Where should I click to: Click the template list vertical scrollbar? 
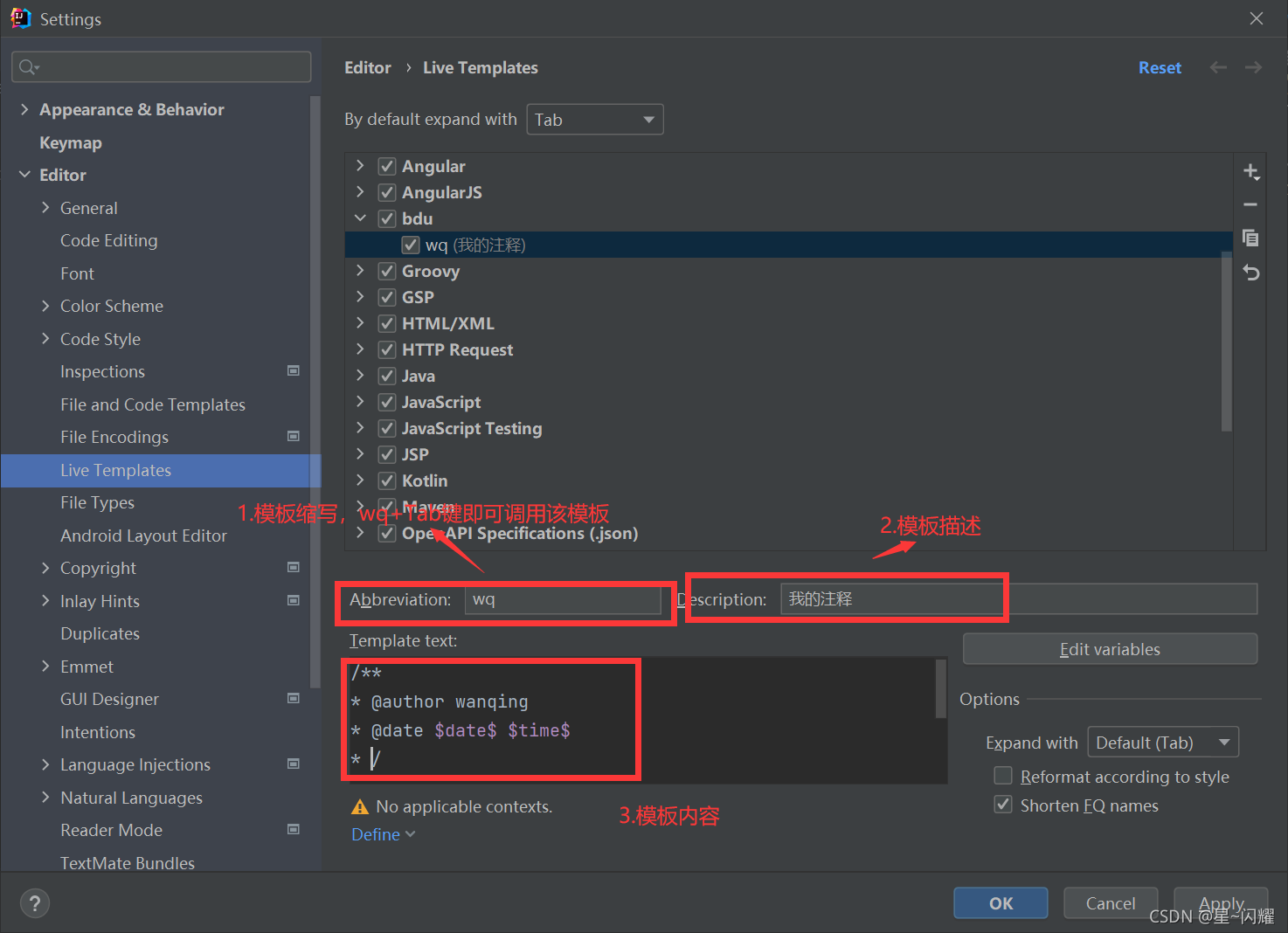coord(1227,341)
